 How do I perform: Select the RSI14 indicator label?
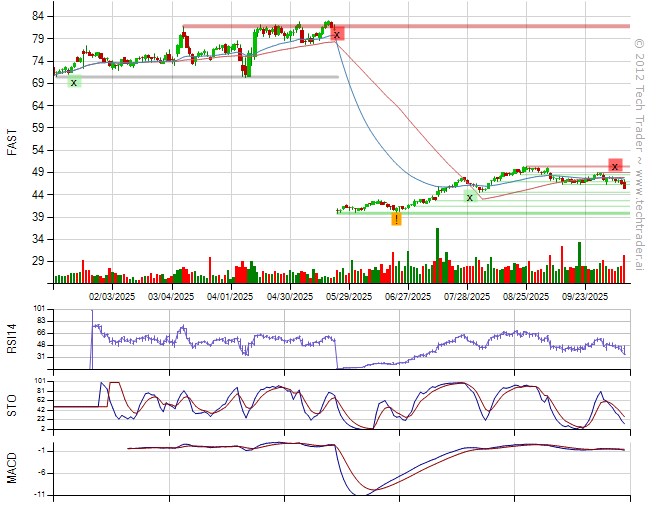(x=12, y=339)
